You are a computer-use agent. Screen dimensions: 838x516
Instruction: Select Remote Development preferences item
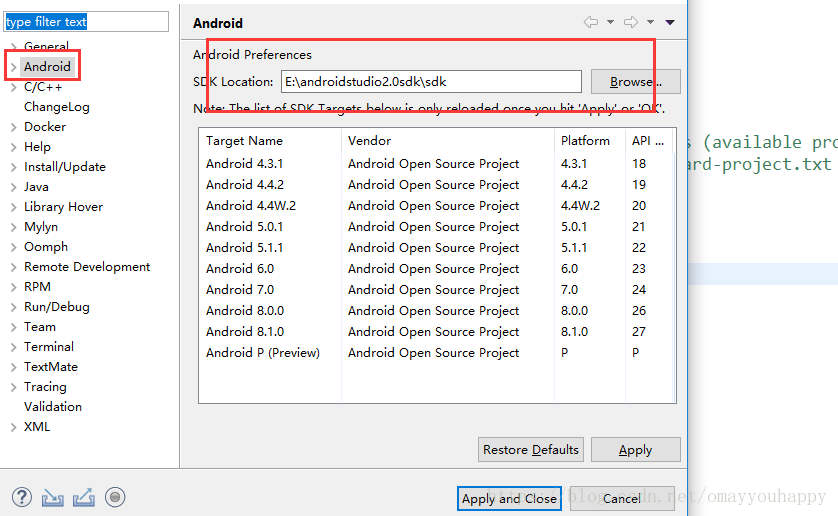87,267
